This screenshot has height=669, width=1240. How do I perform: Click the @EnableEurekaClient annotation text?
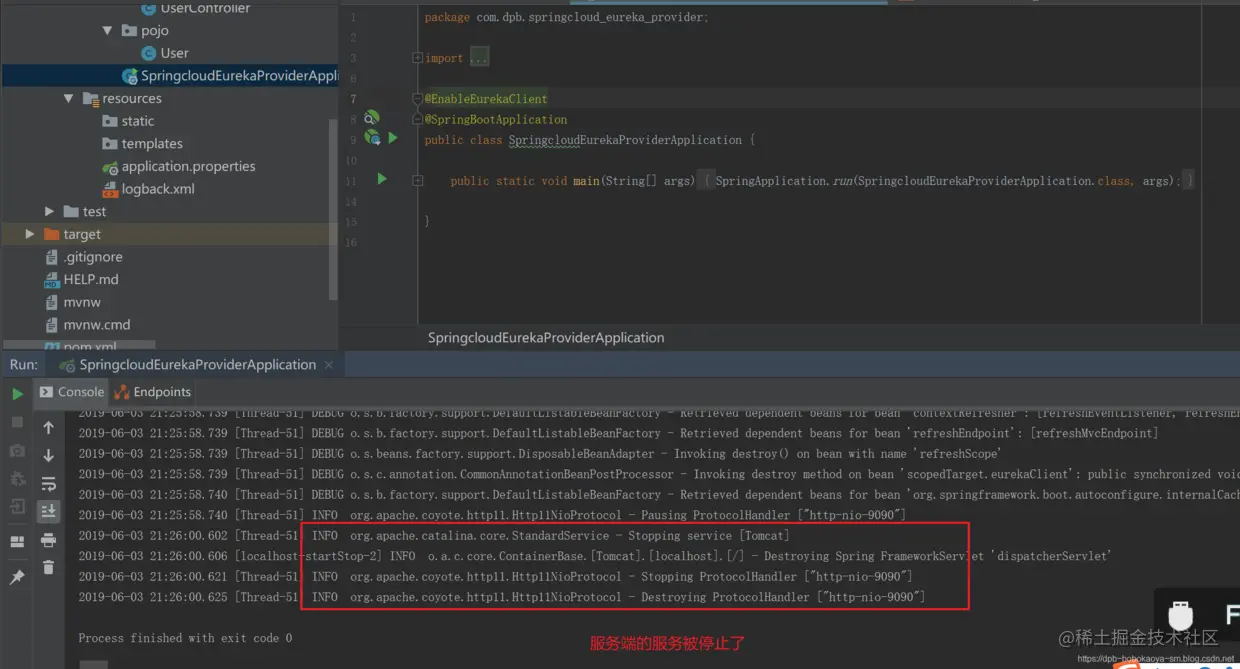point(486,99)
